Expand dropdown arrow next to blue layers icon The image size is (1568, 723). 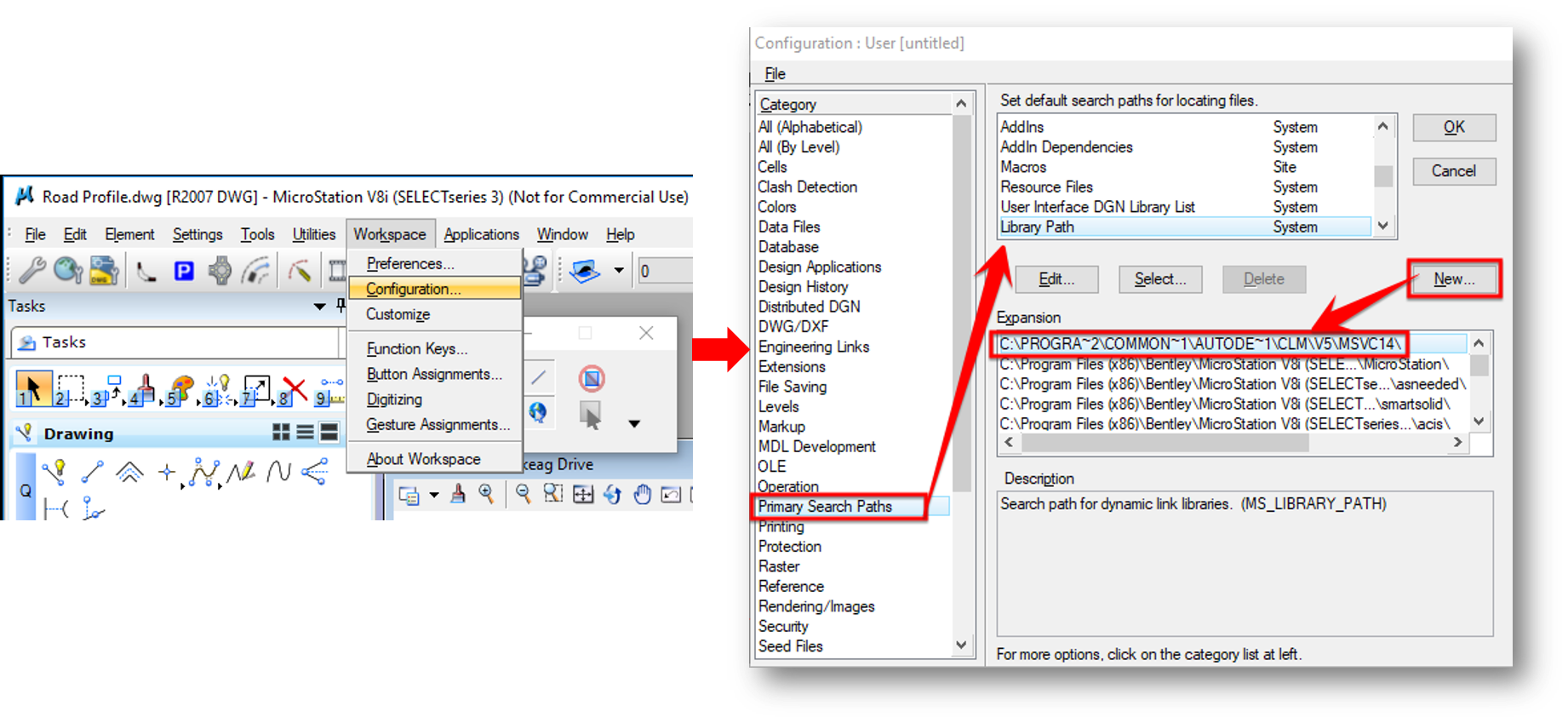point(619,271)
